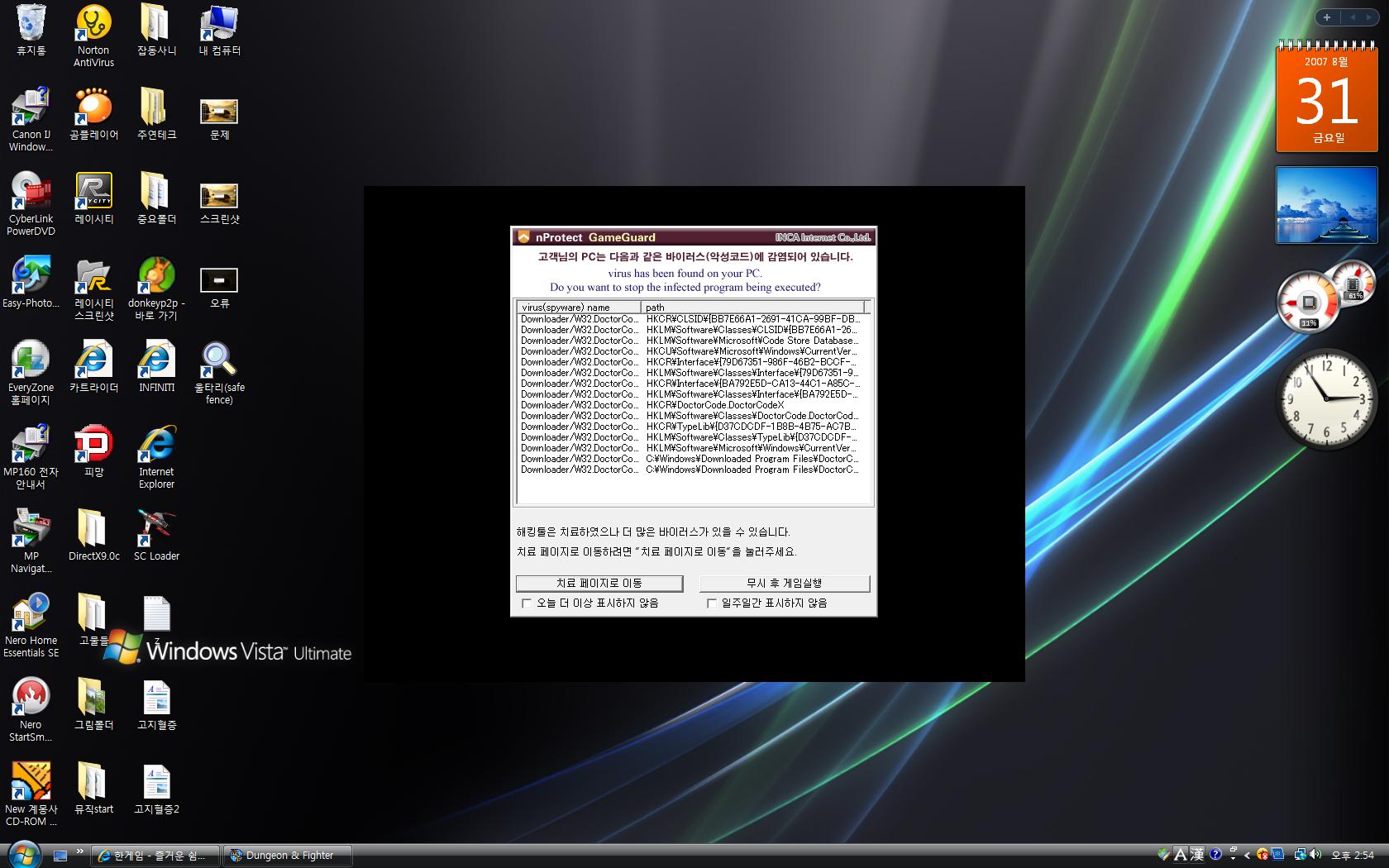Image resolution: width=1389 pixels, height=868 pixels.
Task: Select the HKCR\DoctorCode.DoctorCodeX row
Action: click(693, 405)
